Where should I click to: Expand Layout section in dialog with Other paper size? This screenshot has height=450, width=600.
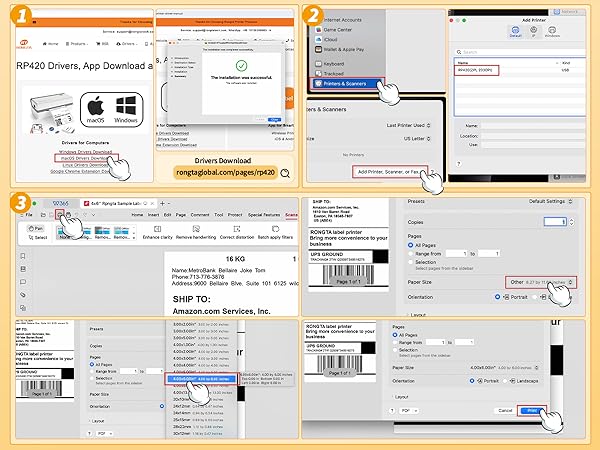click(416, 315)
